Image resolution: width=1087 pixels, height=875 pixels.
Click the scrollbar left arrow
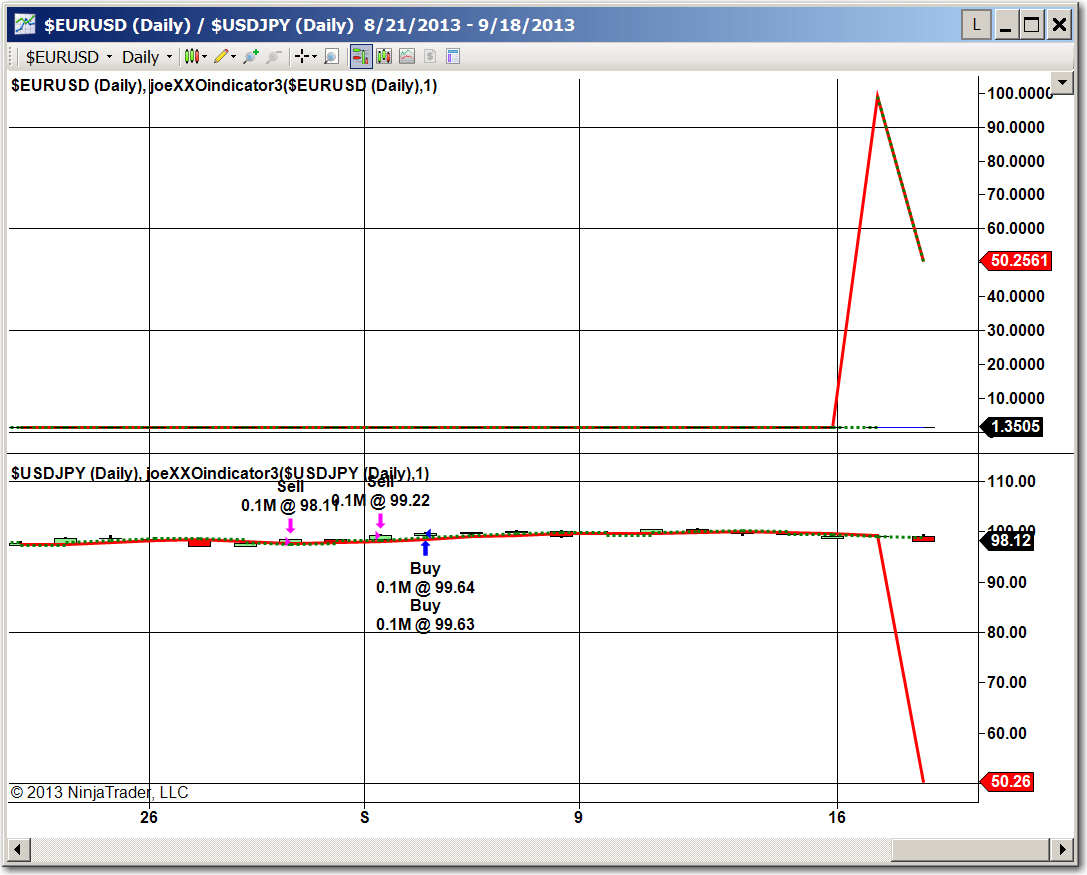[x=18, y=849]
